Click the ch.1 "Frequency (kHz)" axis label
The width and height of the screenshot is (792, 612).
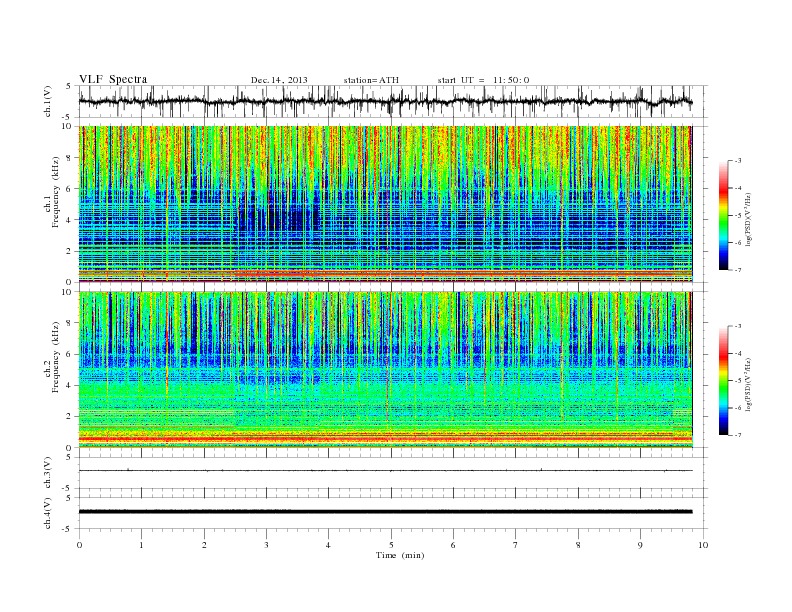point(56,192)
